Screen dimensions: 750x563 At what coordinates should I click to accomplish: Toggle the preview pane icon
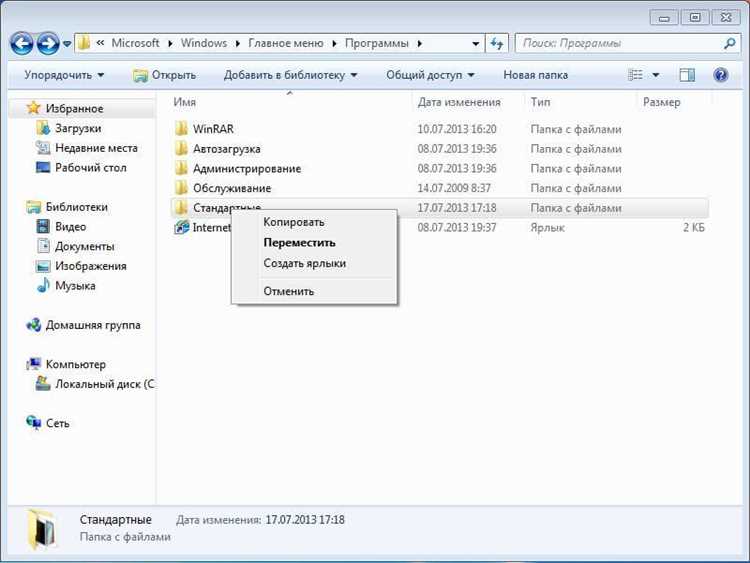point(687,75)
